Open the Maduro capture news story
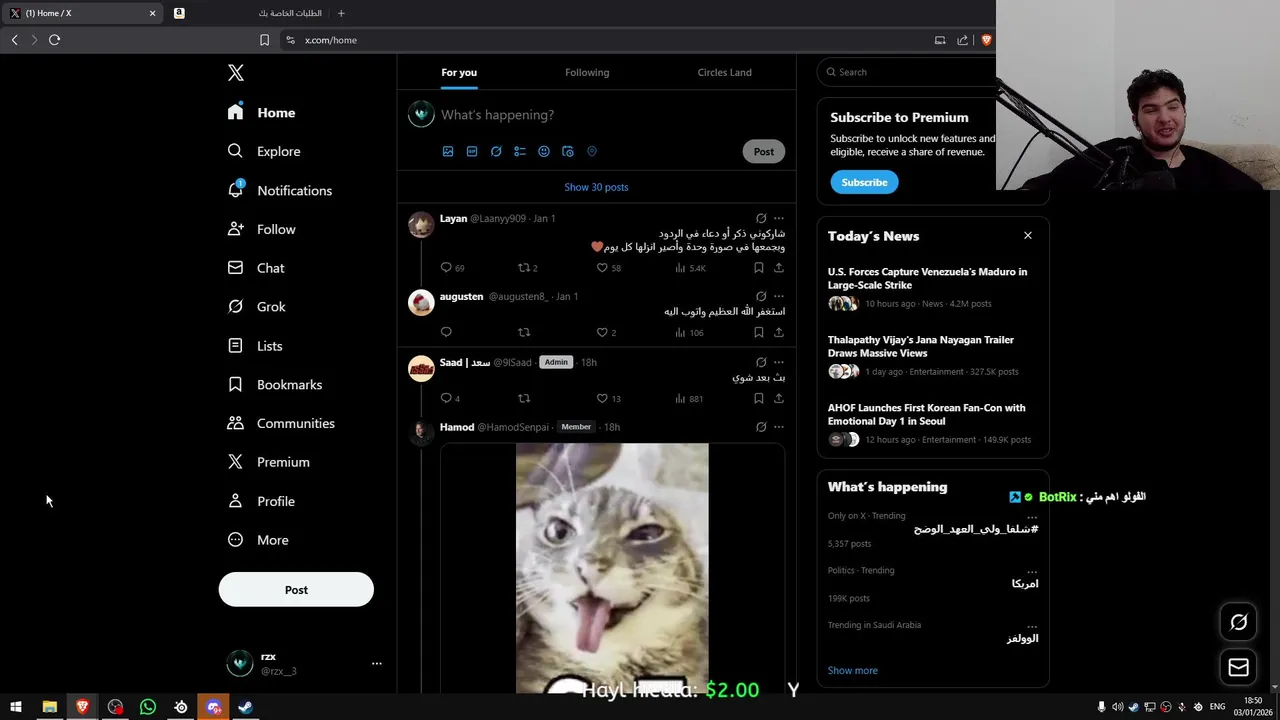Viewport: 1280px width, 720px height. tap(932, 287)
